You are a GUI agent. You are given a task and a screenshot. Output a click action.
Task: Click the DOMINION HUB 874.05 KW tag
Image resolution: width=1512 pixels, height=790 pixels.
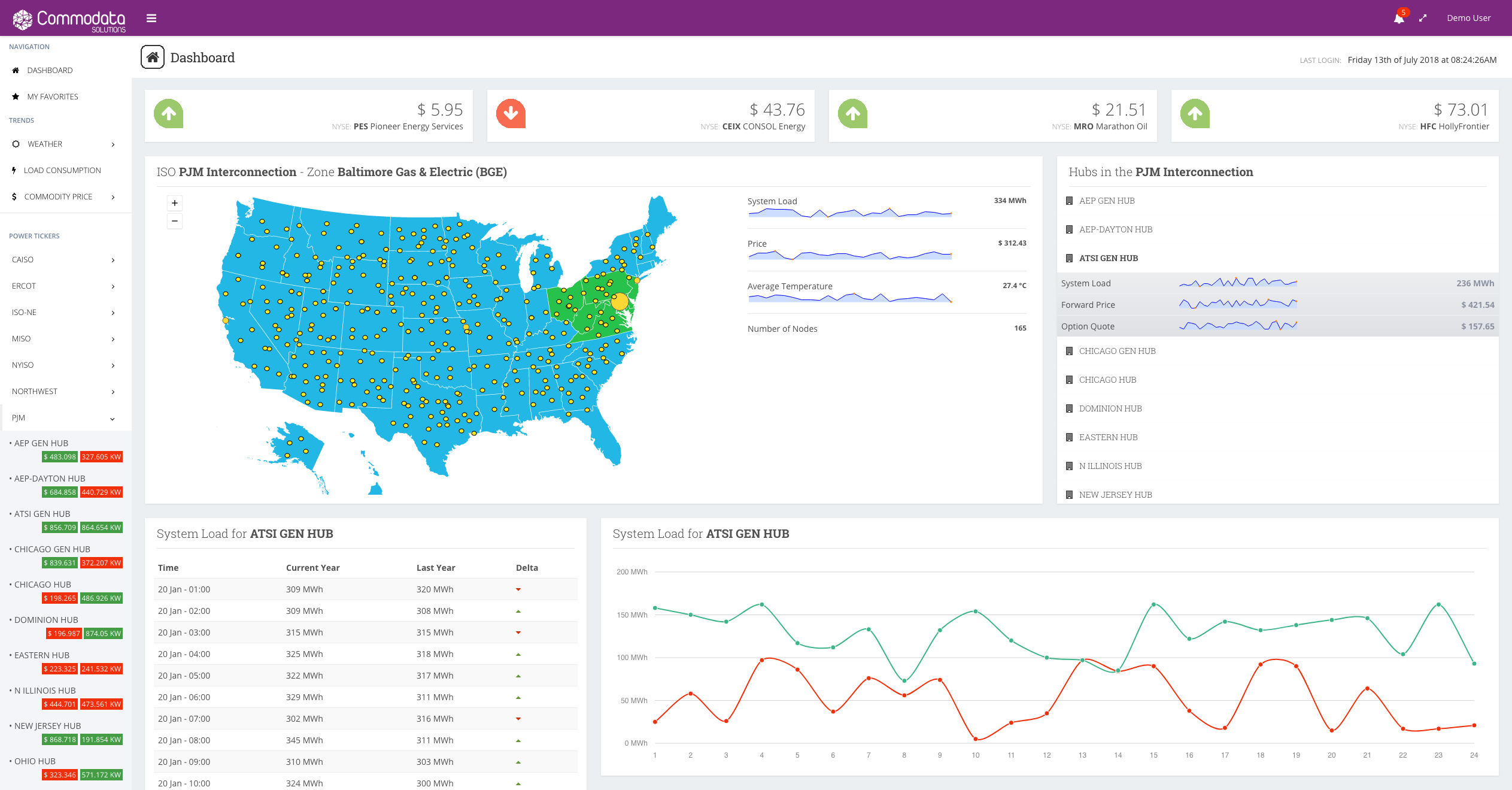(103, 634)
